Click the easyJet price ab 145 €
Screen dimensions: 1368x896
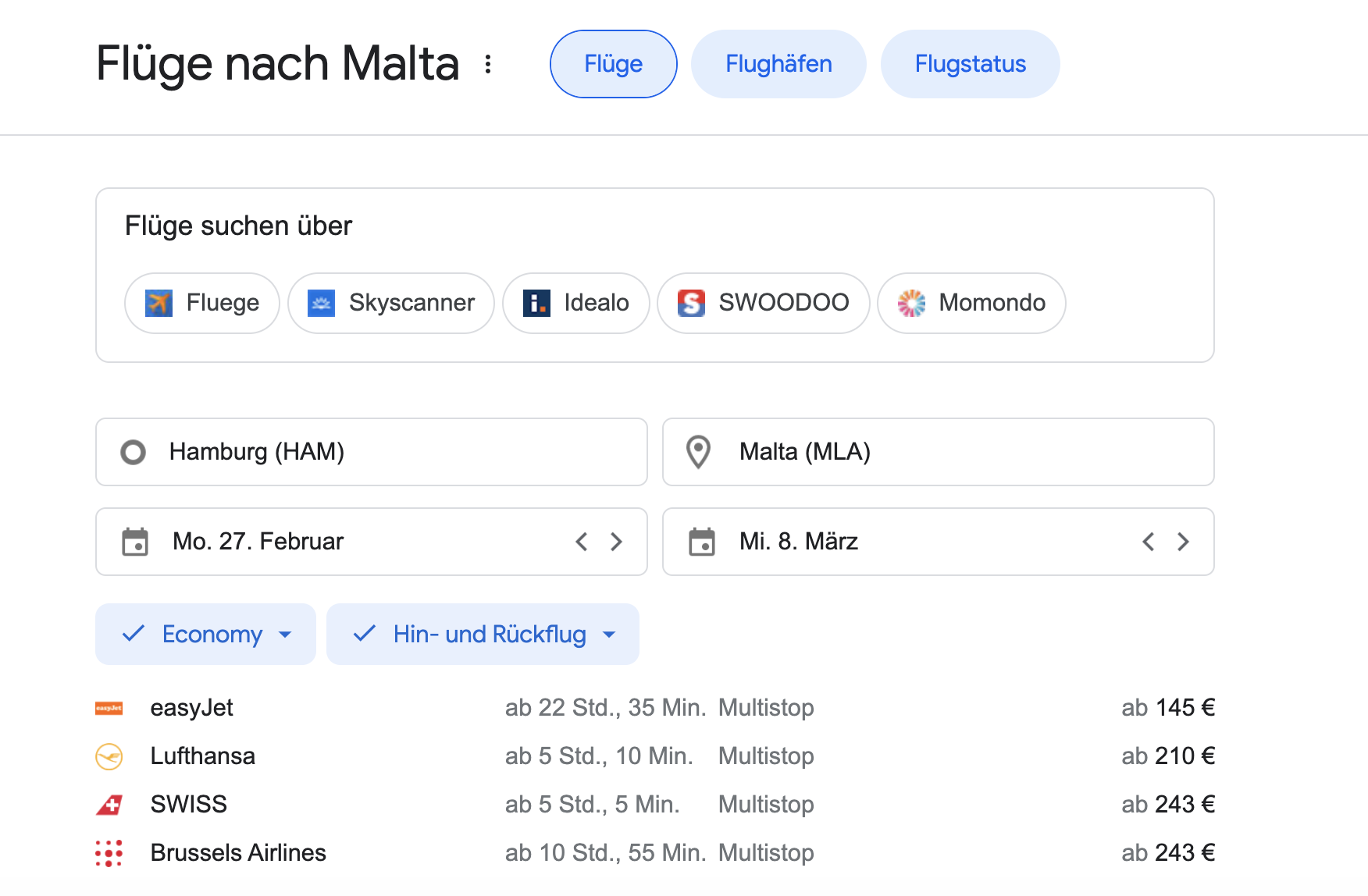click(1168, 708)
